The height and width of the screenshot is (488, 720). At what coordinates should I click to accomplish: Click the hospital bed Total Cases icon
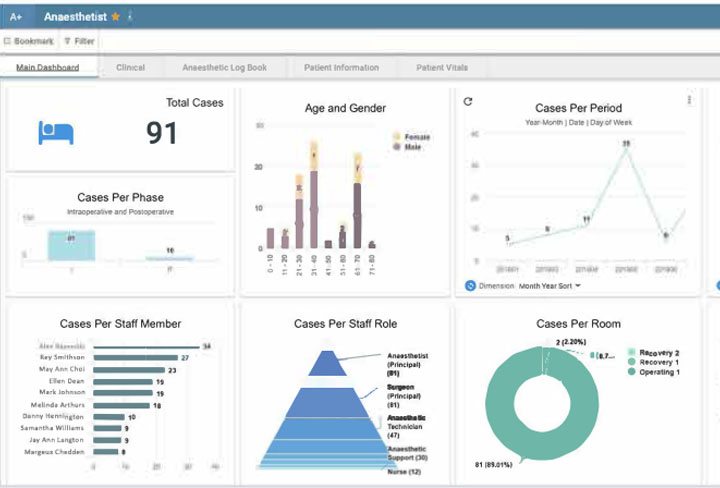(55, 131)
